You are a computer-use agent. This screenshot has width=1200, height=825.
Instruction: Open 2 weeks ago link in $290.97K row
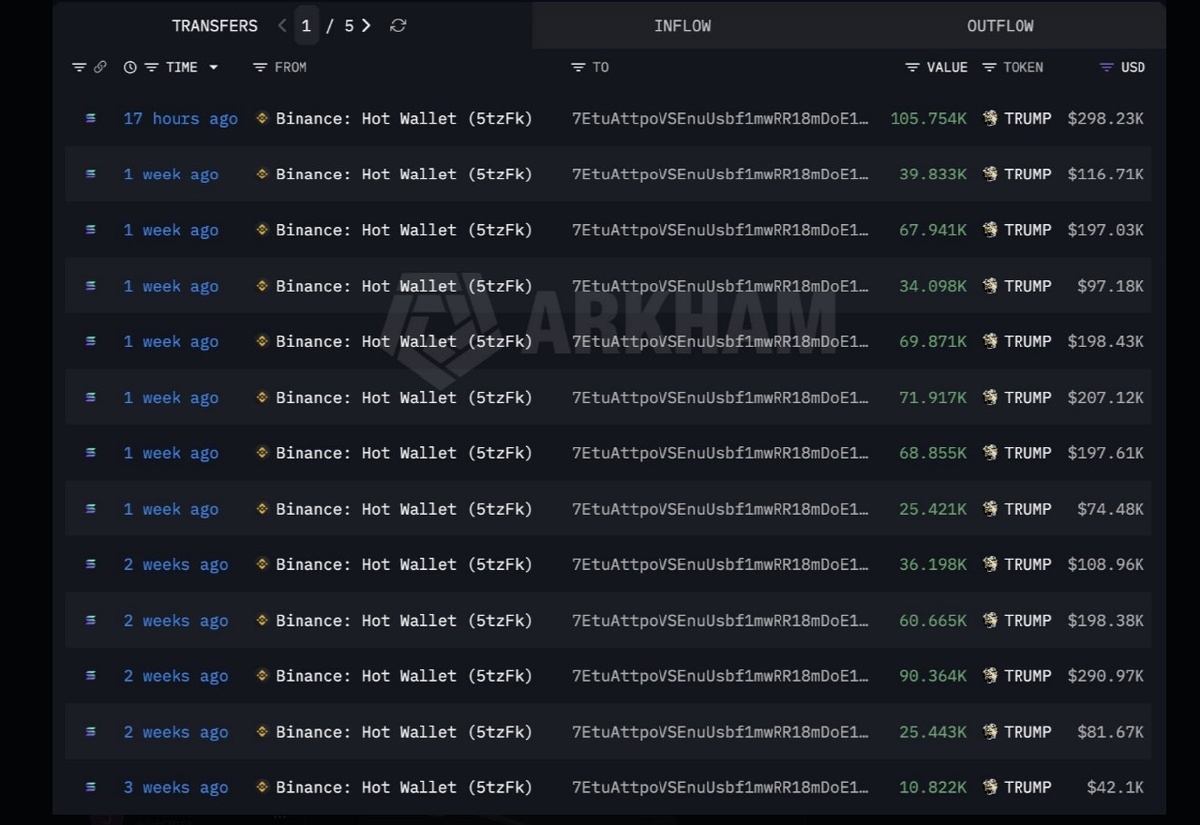click(176, 676)
